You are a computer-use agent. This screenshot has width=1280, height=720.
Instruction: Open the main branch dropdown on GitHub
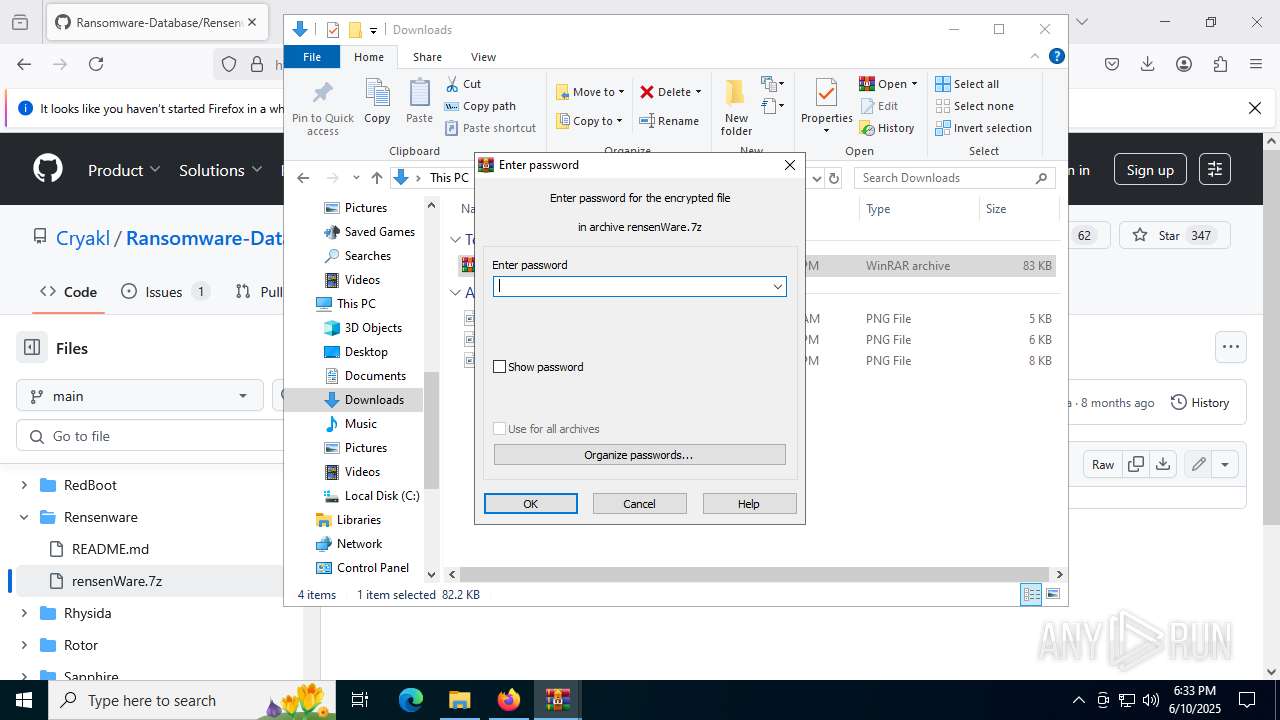pos(139,396)
